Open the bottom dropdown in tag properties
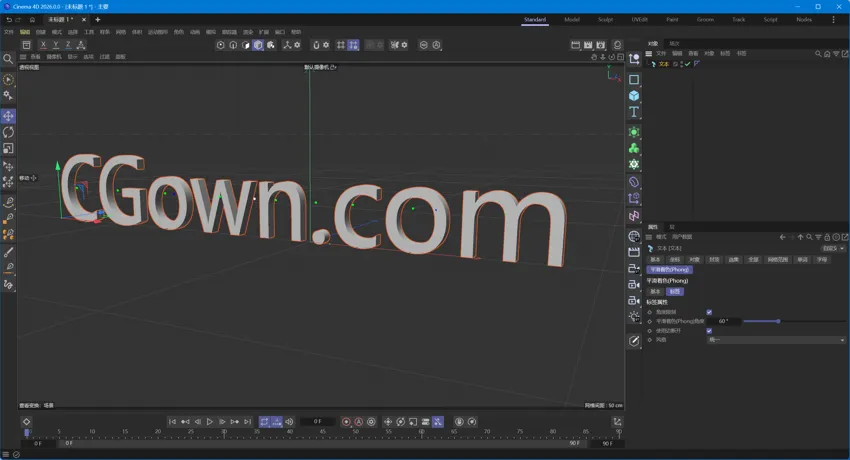The image size is (850, 460). [x=776, y=340]
